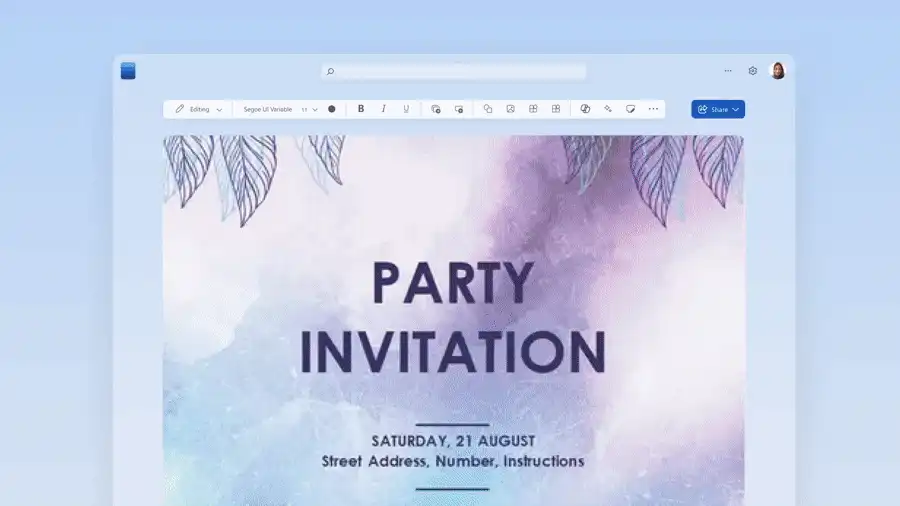Insert a picture with the image icon

pyautogui.click(x=510, y=108)
